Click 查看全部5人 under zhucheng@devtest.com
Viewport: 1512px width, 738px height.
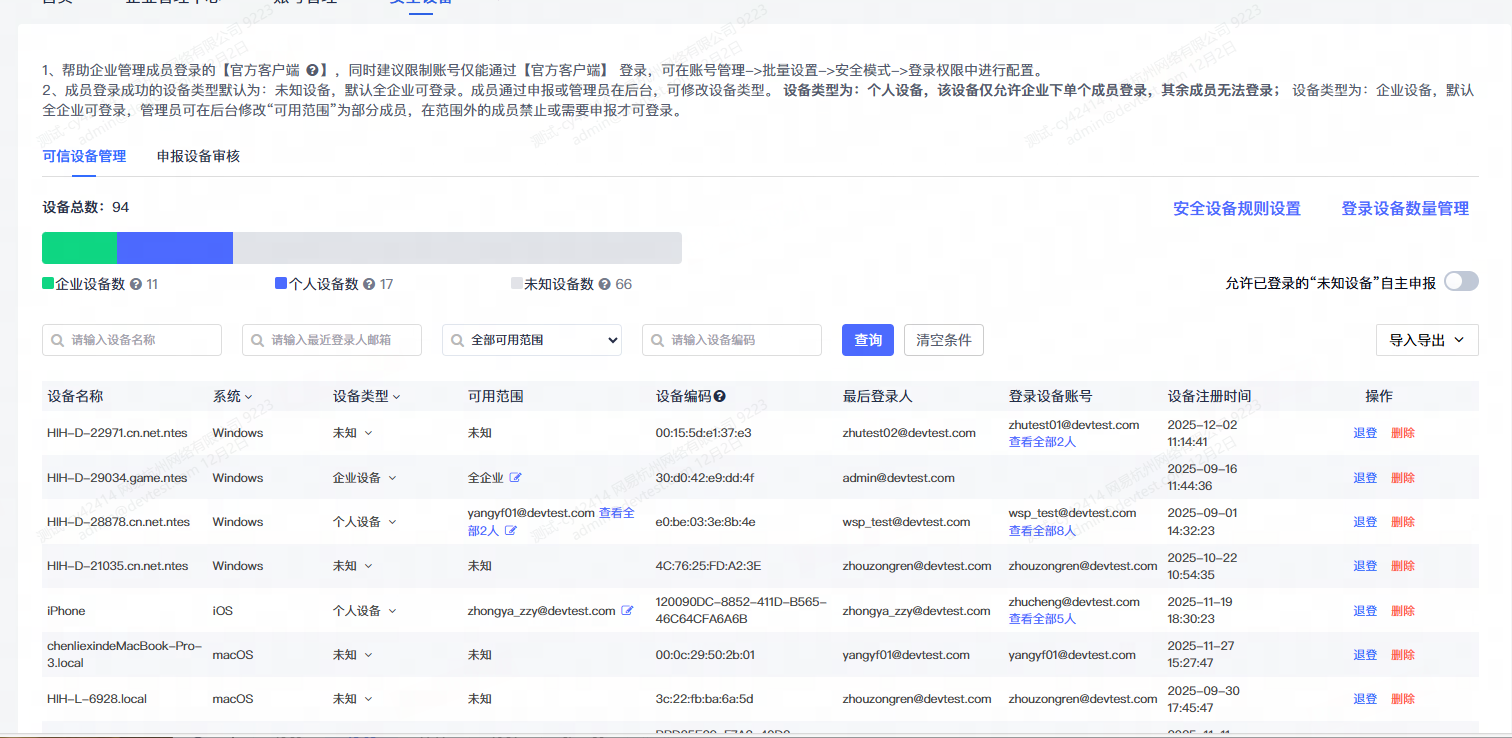(x=1042, y=619)
